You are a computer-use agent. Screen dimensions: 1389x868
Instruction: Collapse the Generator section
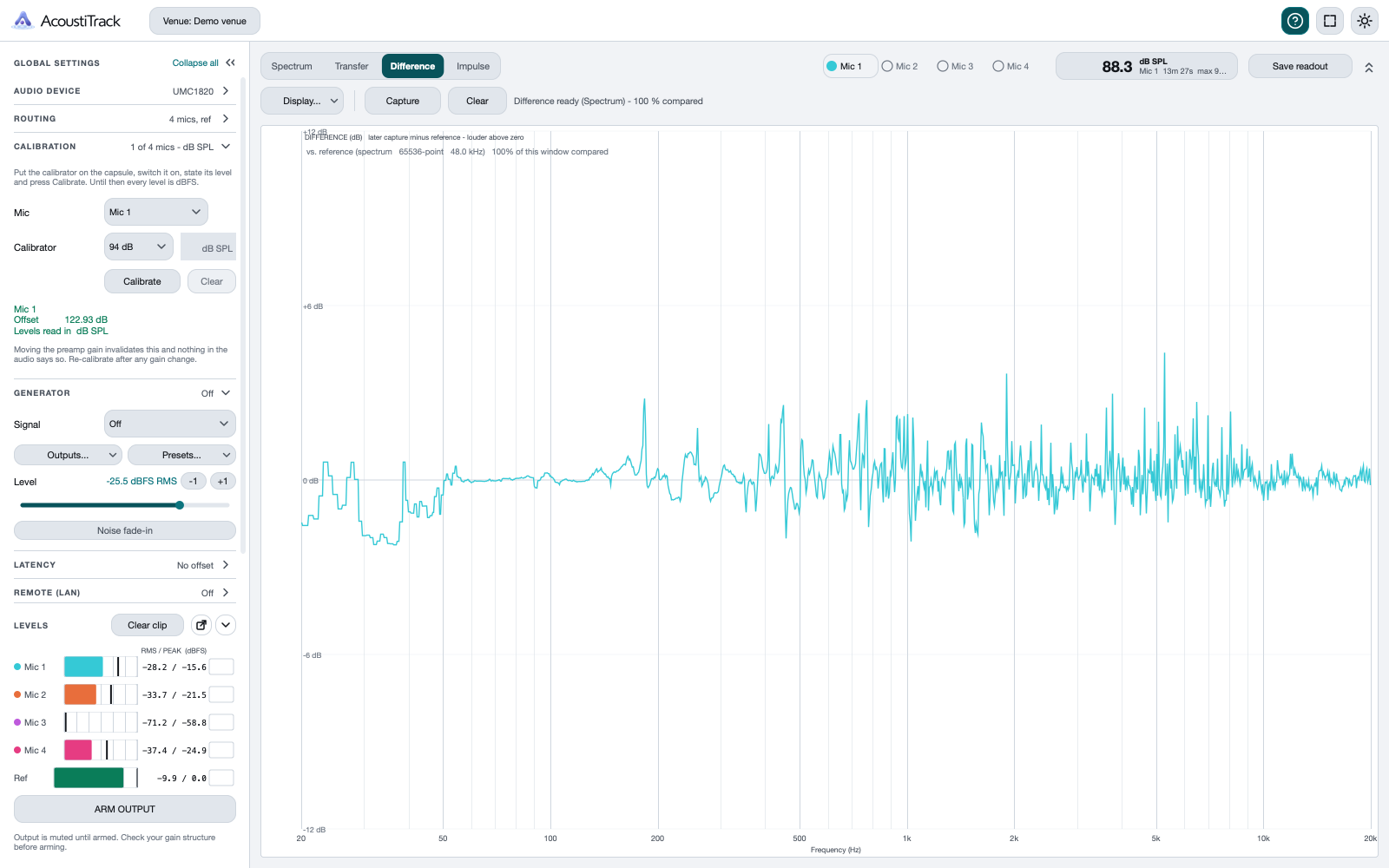click(x=125, y=393)
